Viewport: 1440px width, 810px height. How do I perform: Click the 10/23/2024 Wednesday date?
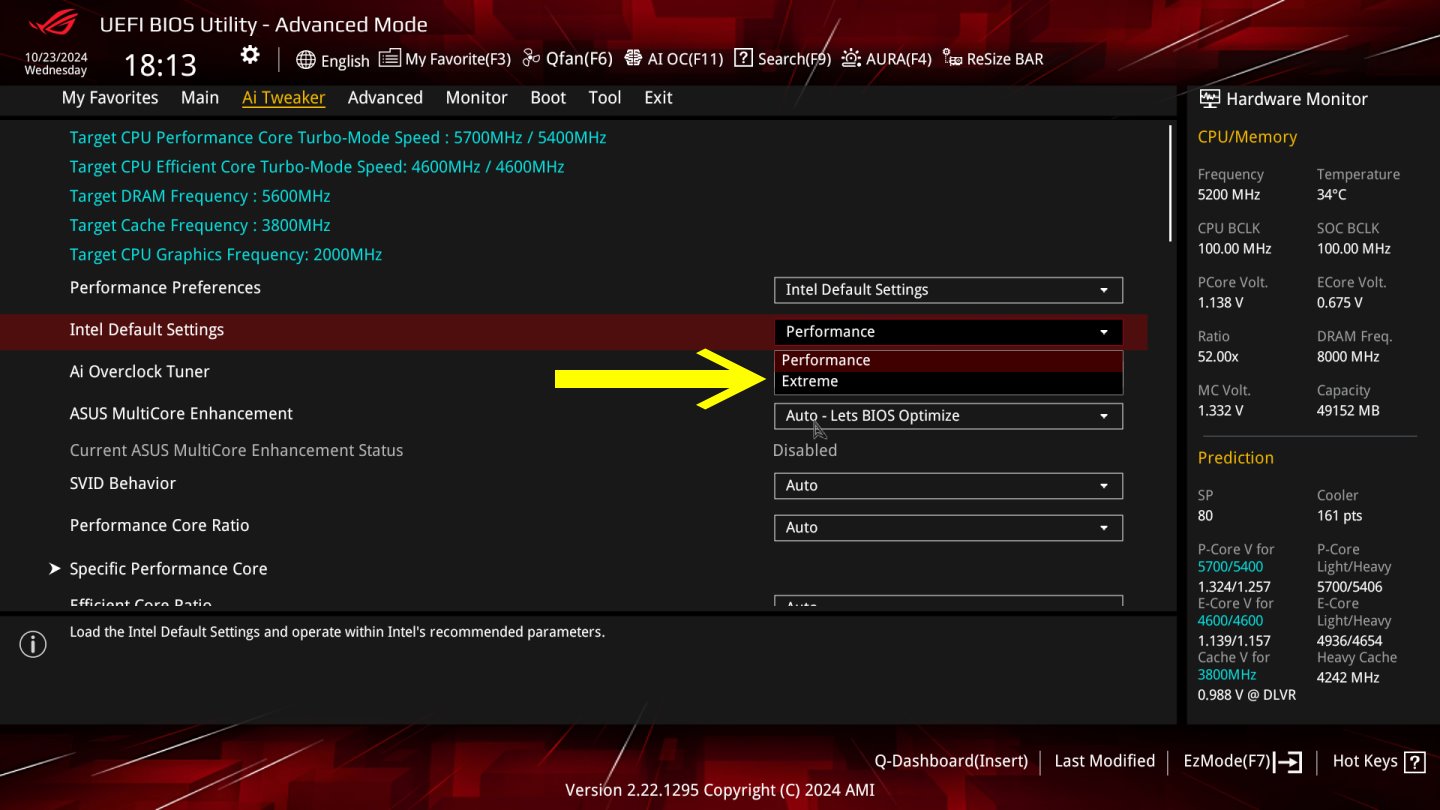(x=56, y=64)
